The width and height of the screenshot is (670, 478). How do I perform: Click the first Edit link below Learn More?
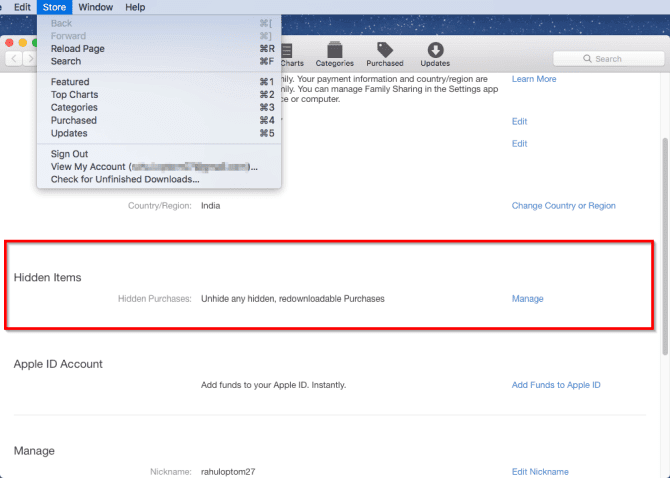[x=519, y=121]
